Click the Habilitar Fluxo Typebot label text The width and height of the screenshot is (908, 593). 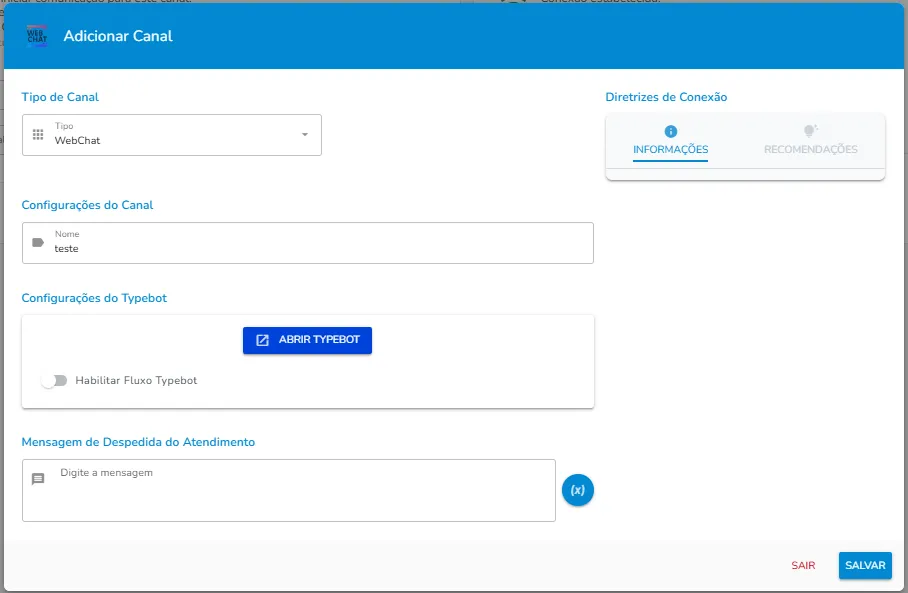click(x=136, y=380)
